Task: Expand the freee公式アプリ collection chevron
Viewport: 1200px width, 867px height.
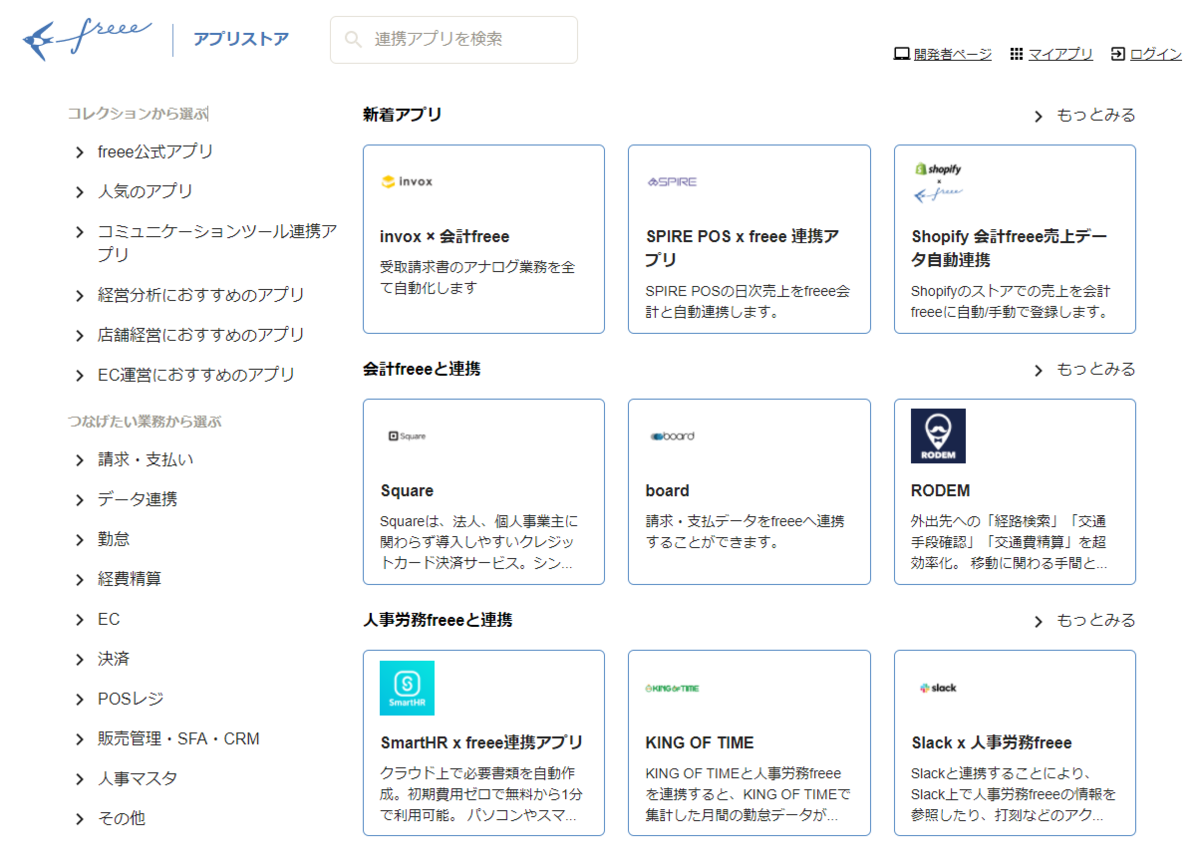Action: click(80, 152)
